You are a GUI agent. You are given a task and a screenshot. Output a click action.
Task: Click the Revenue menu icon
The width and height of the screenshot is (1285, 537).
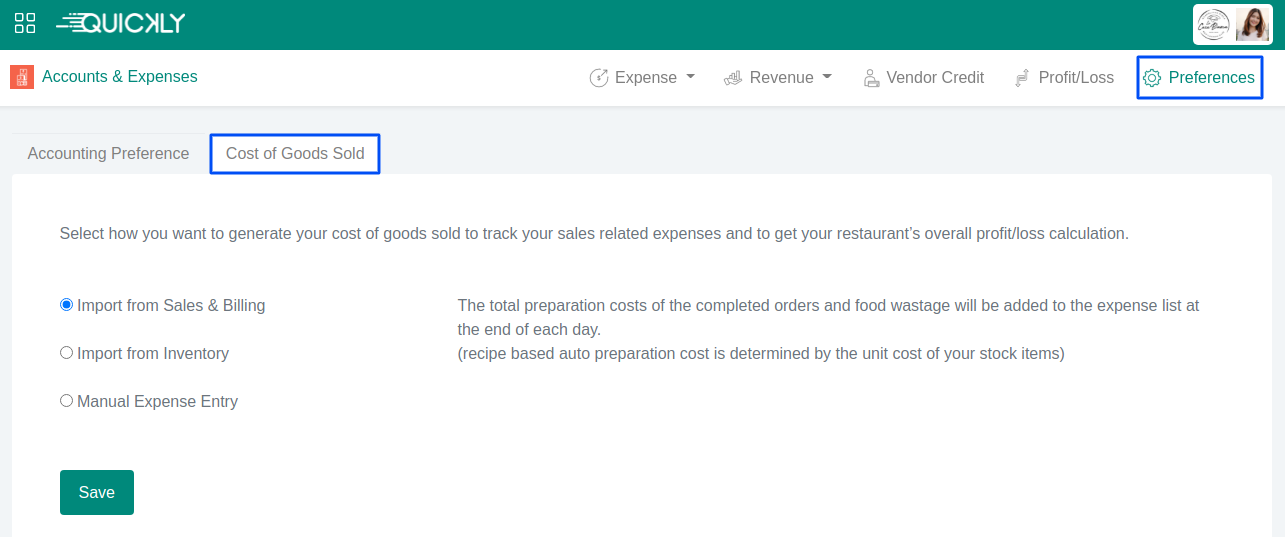click(x=733, y=78)
